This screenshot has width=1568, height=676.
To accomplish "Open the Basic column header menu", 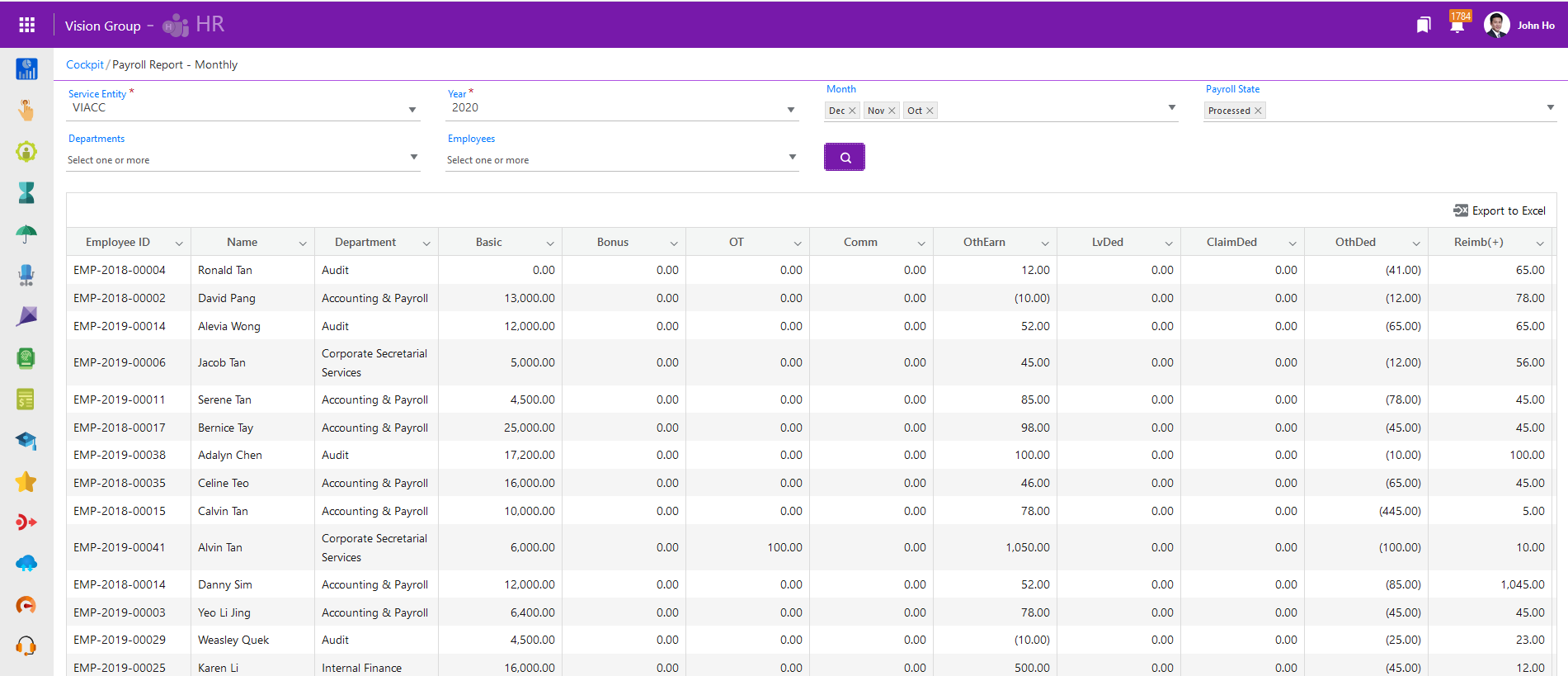I will 550,243.
